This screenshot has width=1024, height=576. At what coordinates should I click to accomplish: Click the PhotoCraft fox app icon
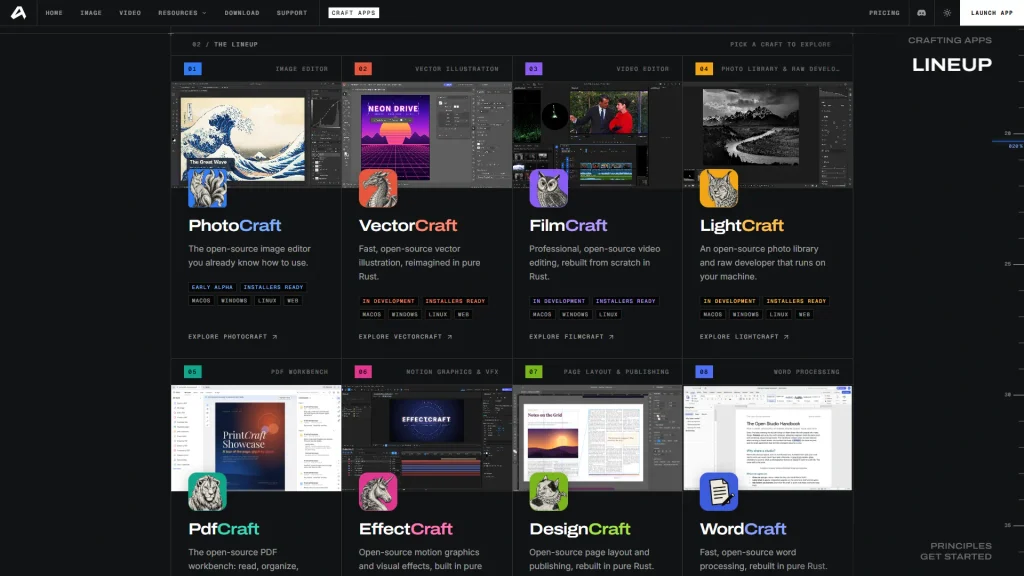click(208, 188)
